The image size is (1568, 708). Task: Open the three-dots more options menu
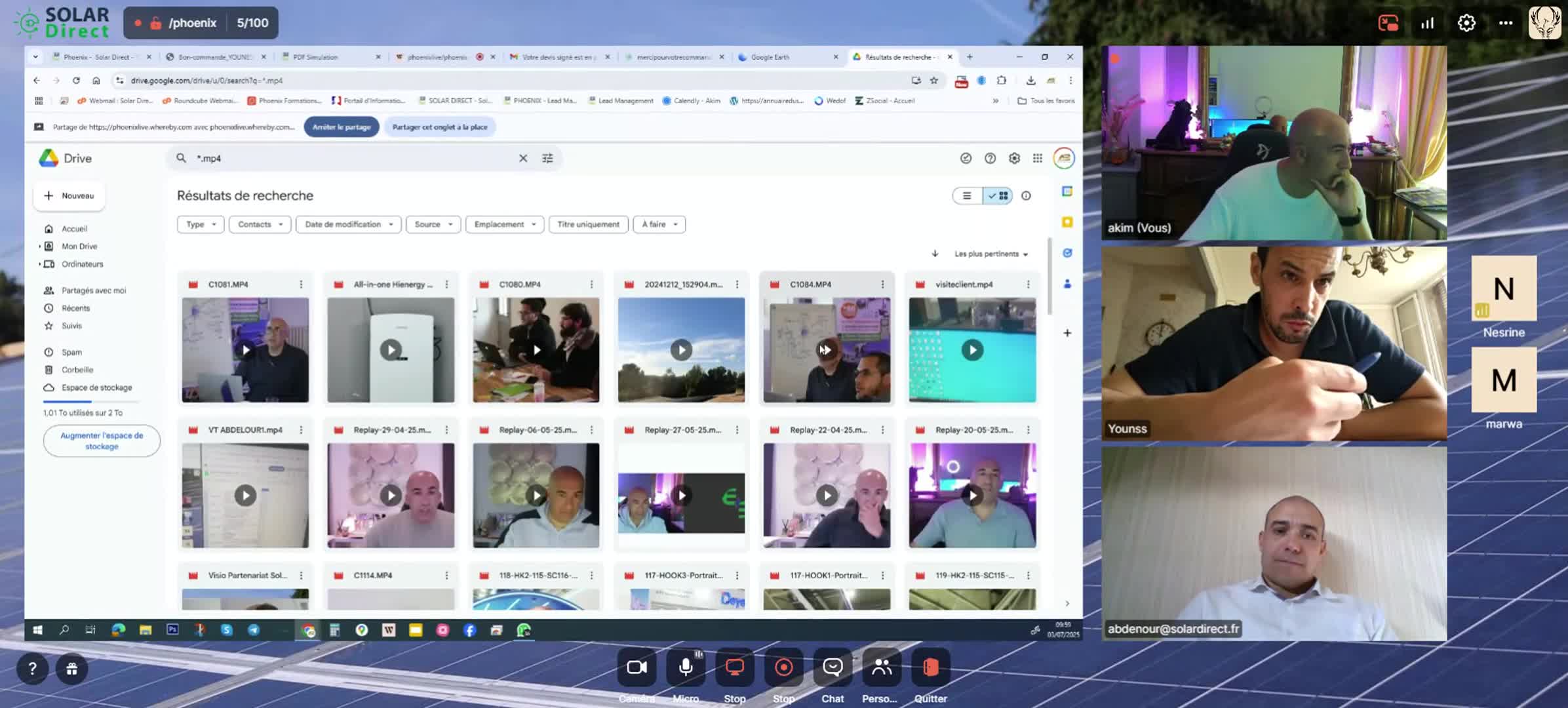(1506, 23)
